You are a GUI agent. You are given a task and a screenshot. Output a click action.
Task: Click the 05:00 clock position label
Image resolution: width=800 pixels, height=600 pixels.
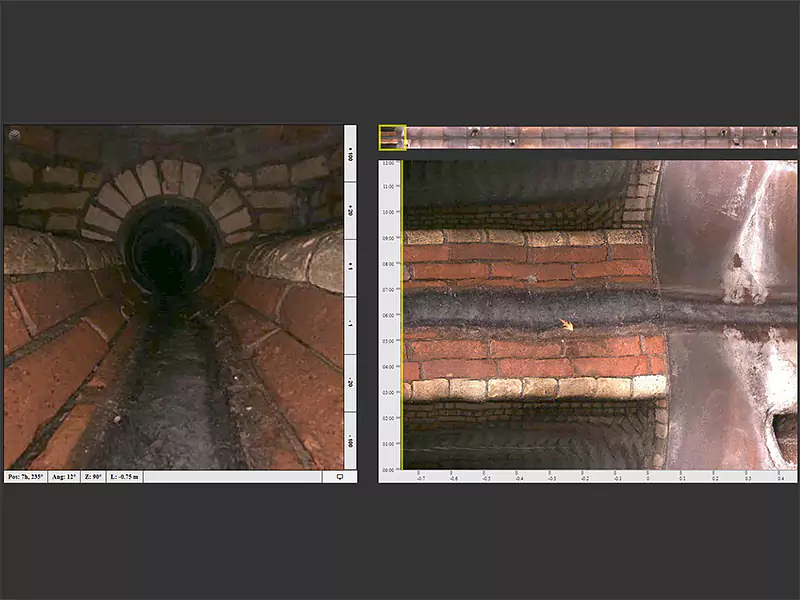click(388, 341)
